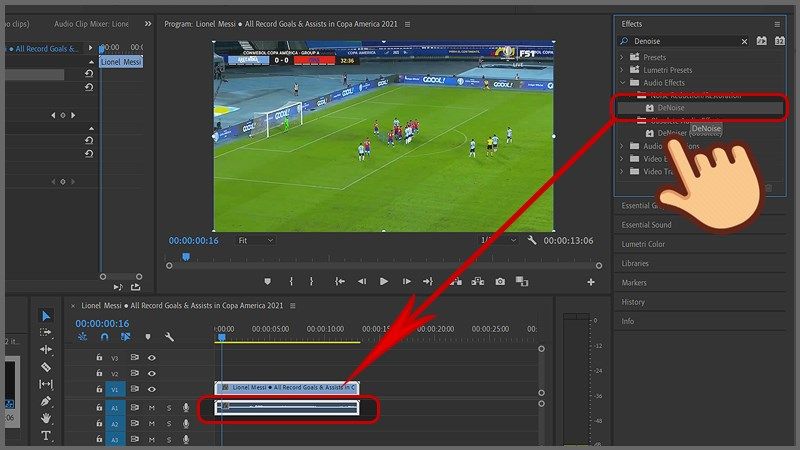Mute audio track A1
The width and height of the screenshot is (800, 450).
[152, 408]
